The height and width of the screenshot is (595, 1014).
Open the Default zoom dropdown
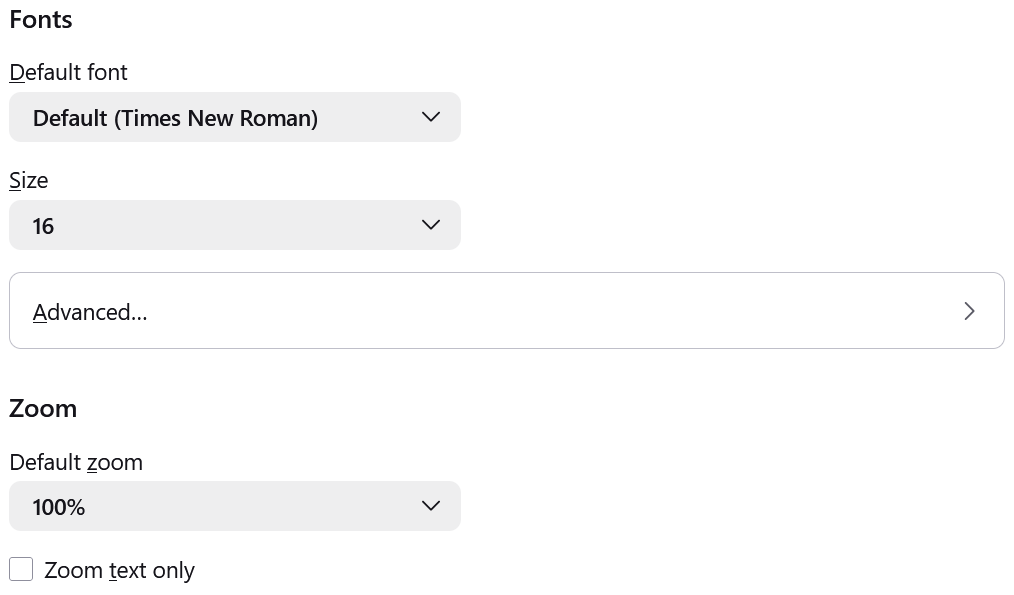234,507
